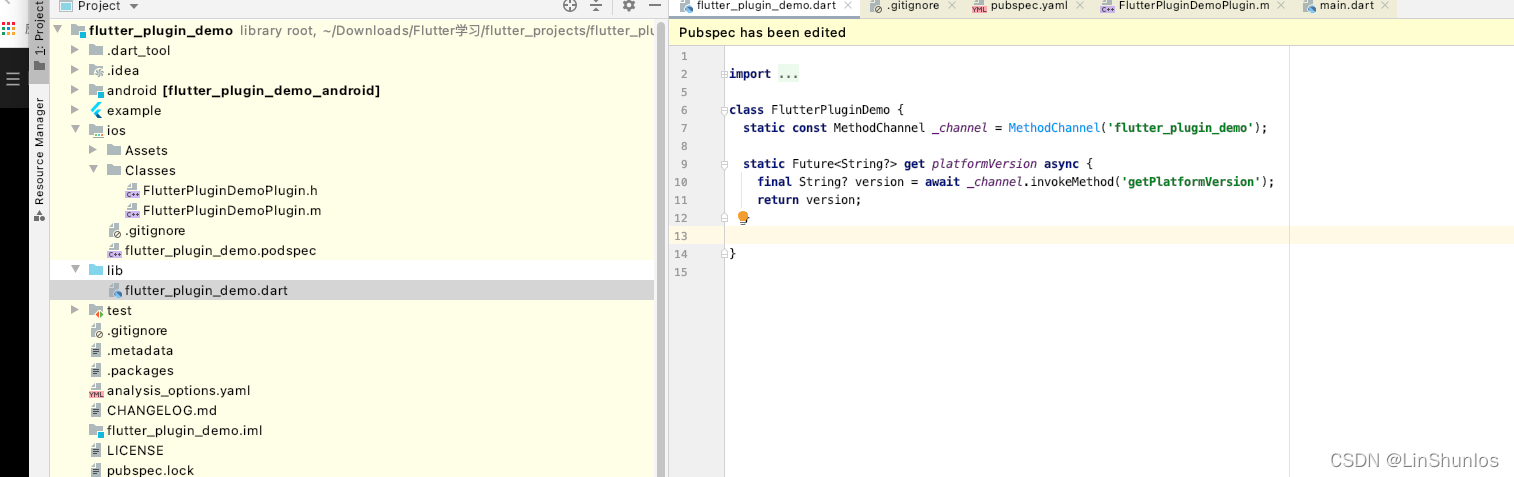Click fold marker for class on line 6
The image size is (1514, 477).
[x=724, y=110]
